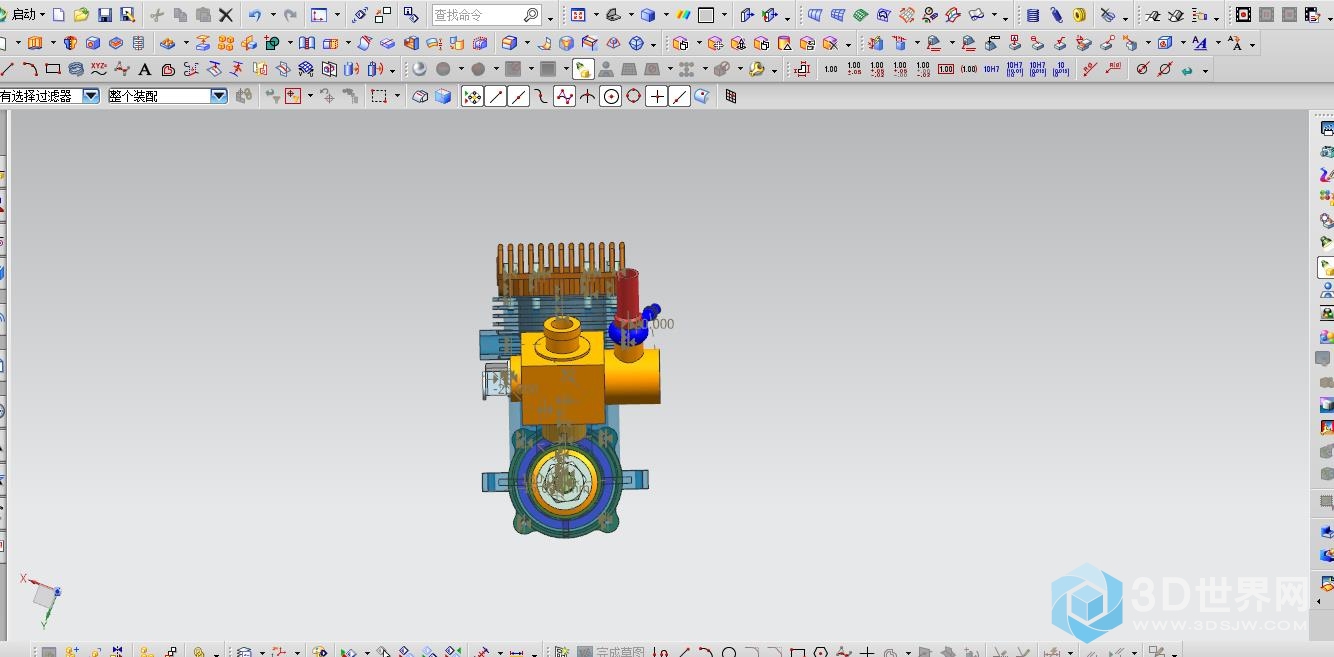1334x657 pixels.
Task: Open the Orient View dropdown
Action: 632,16
